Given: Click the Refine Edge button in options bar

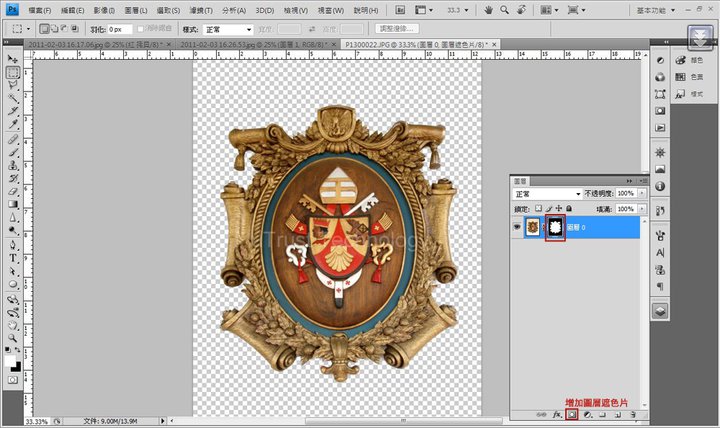Looking at the screenshot, I should click(397, 29).
